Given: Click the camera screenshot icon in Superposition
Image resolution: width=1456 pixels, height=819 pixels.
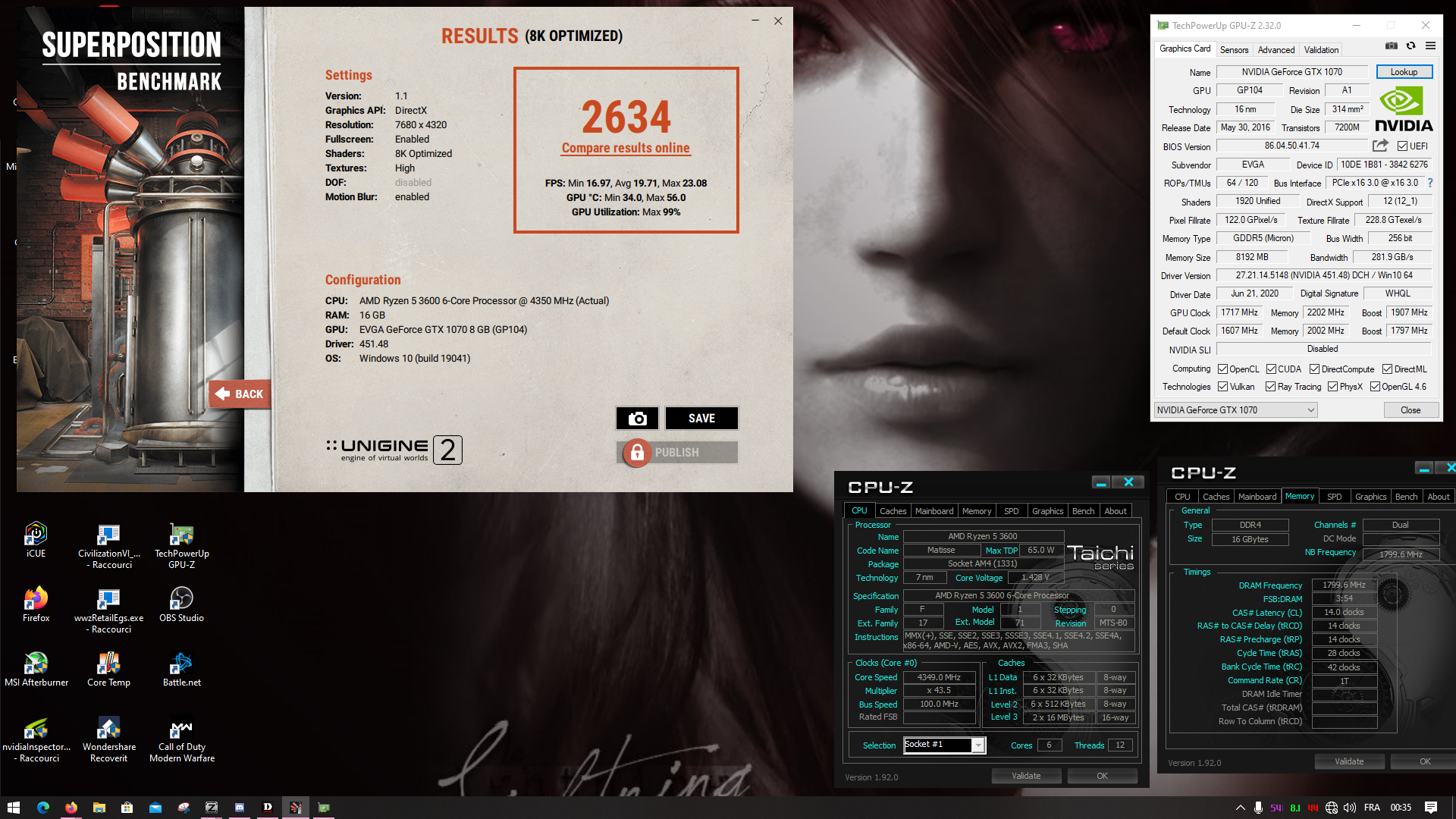Looking at the screenshot, I should (637, 419).
